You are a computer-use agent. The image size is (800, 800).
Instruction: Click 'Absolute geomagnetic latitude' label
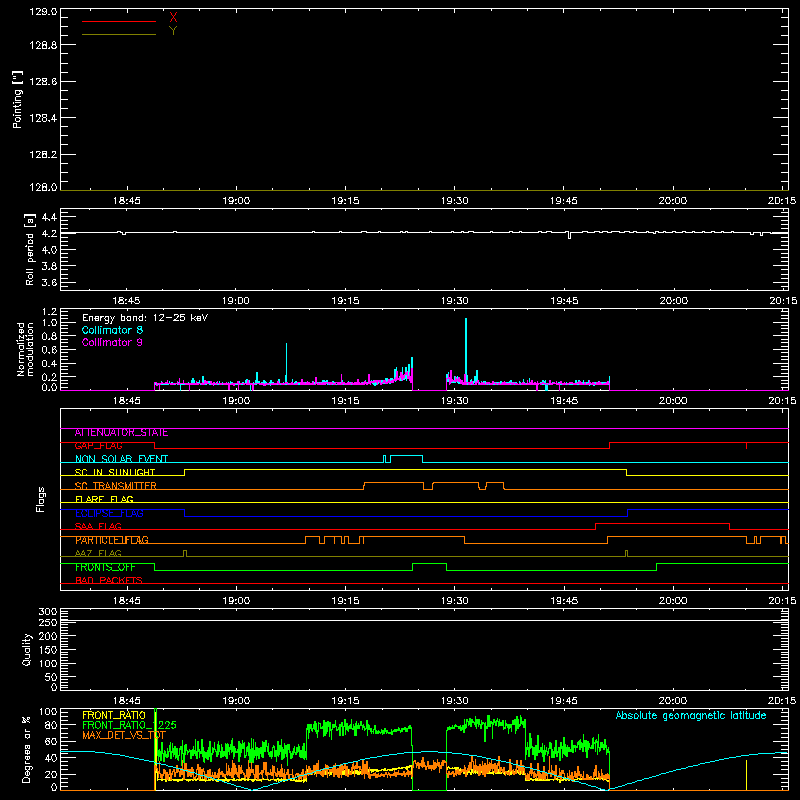[x=691, y=716]
